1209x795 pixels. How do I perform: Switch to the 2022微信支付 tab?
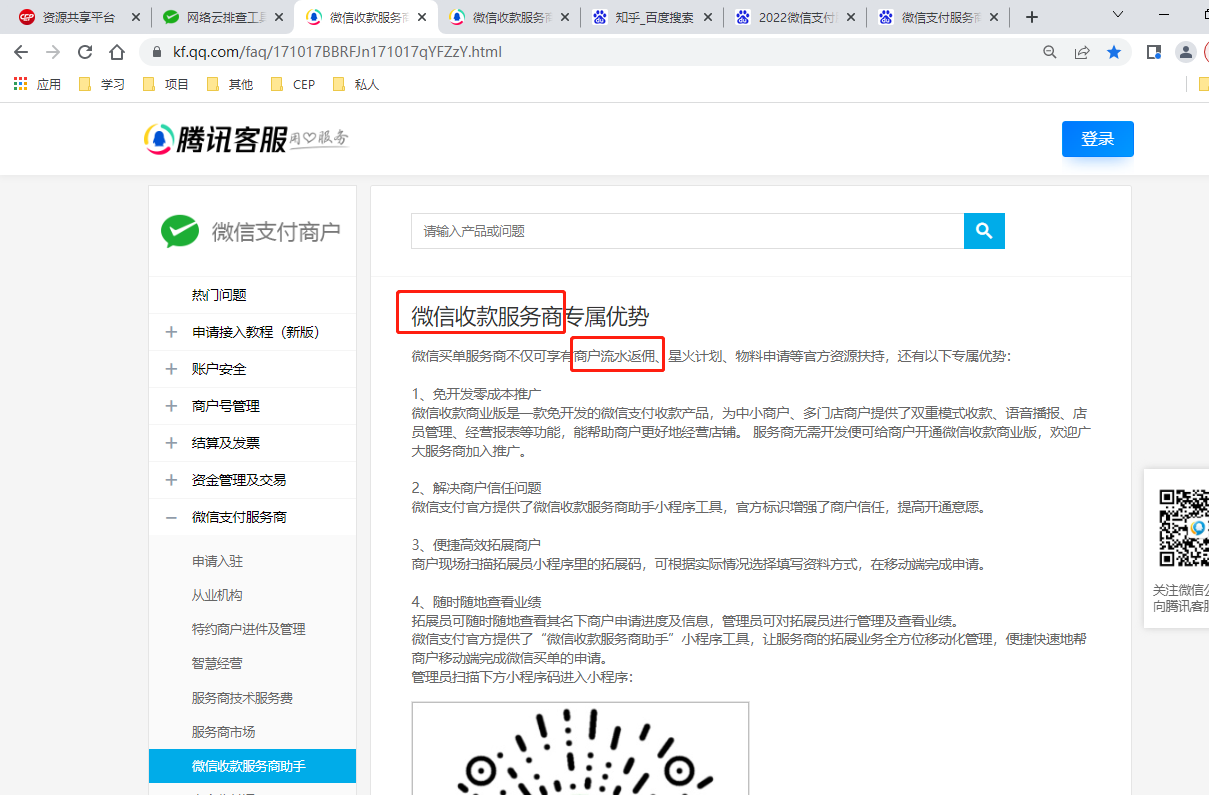point(797,17)
